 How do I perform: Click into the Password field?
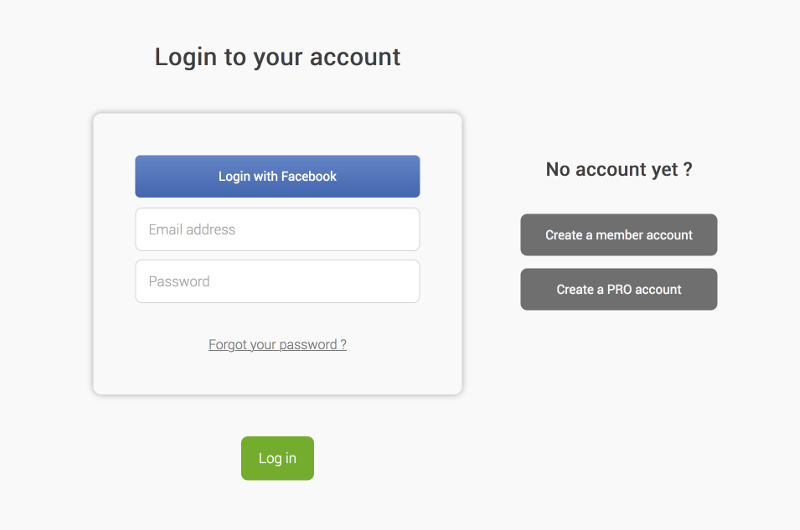click(277, 281)
